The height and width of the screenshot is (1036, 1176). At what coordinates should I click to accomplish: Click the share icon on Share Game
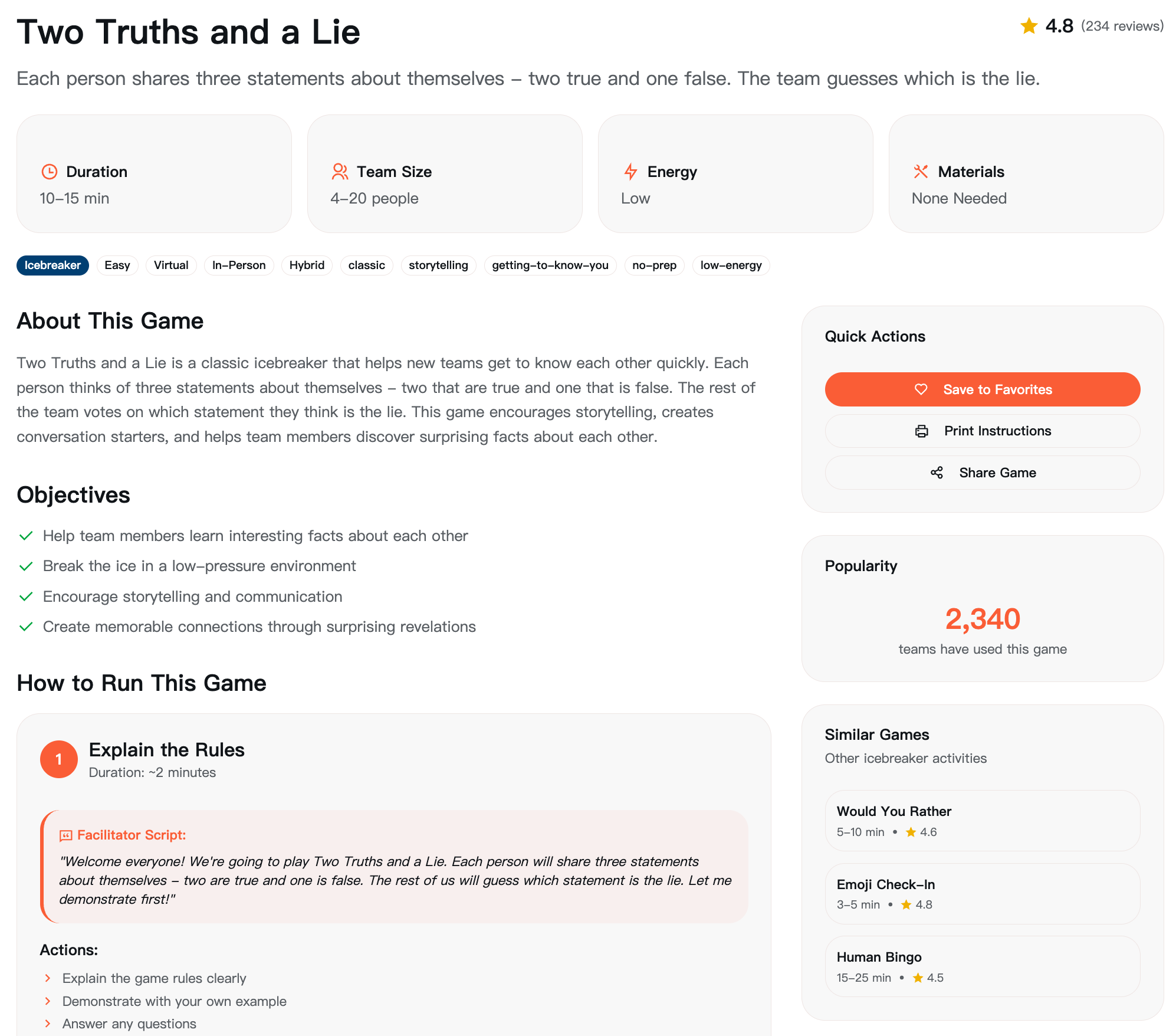(937, 473)
